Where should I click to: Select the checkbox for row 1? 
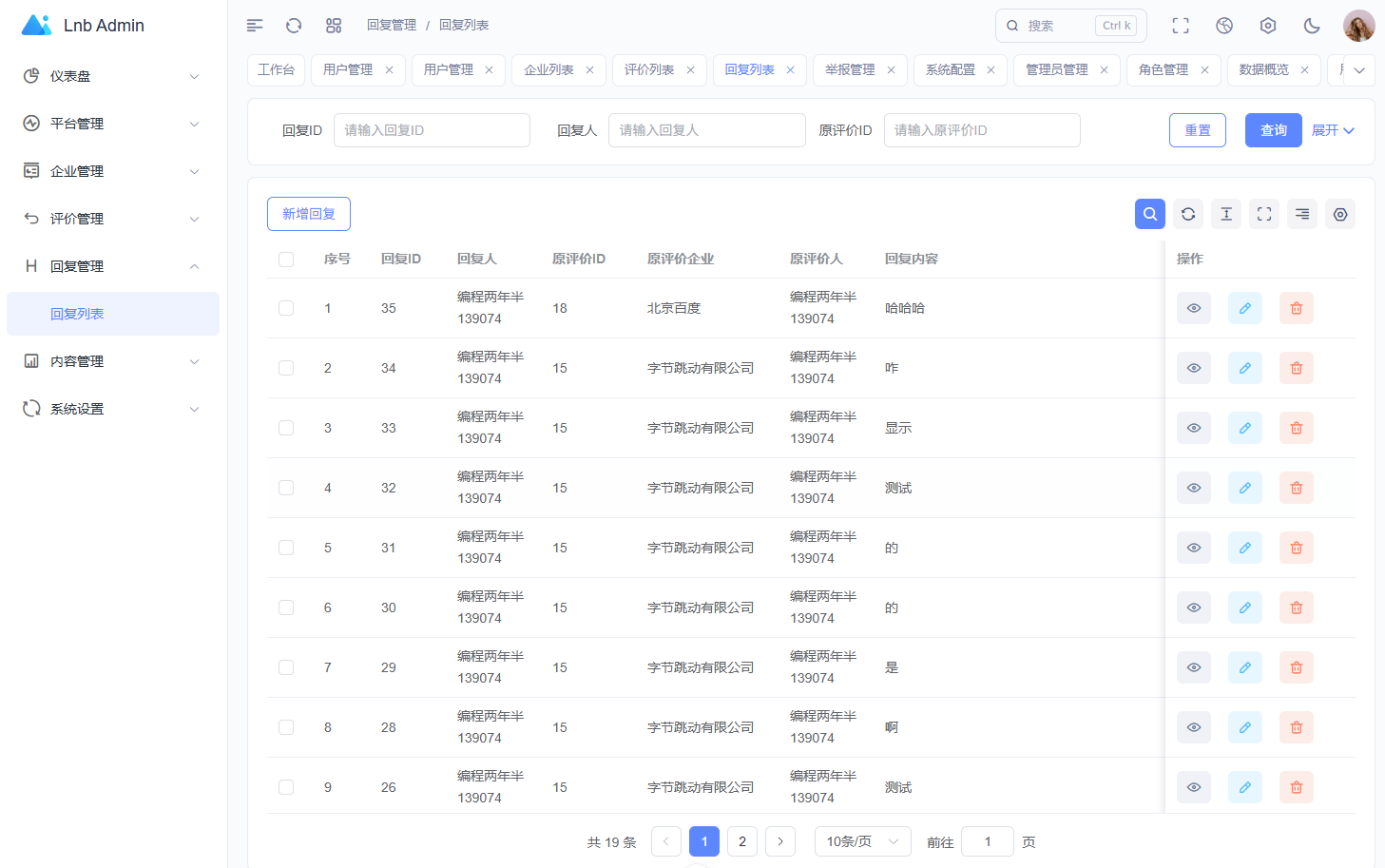286,308
